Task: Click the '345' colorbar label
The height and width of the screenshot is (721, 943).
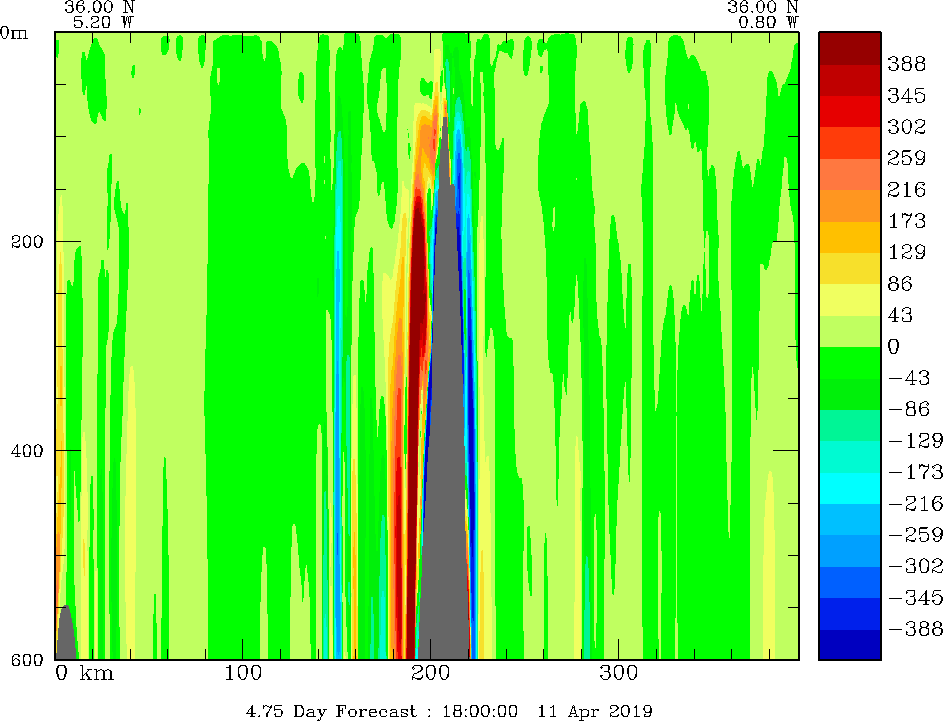Action: point(906,95)
